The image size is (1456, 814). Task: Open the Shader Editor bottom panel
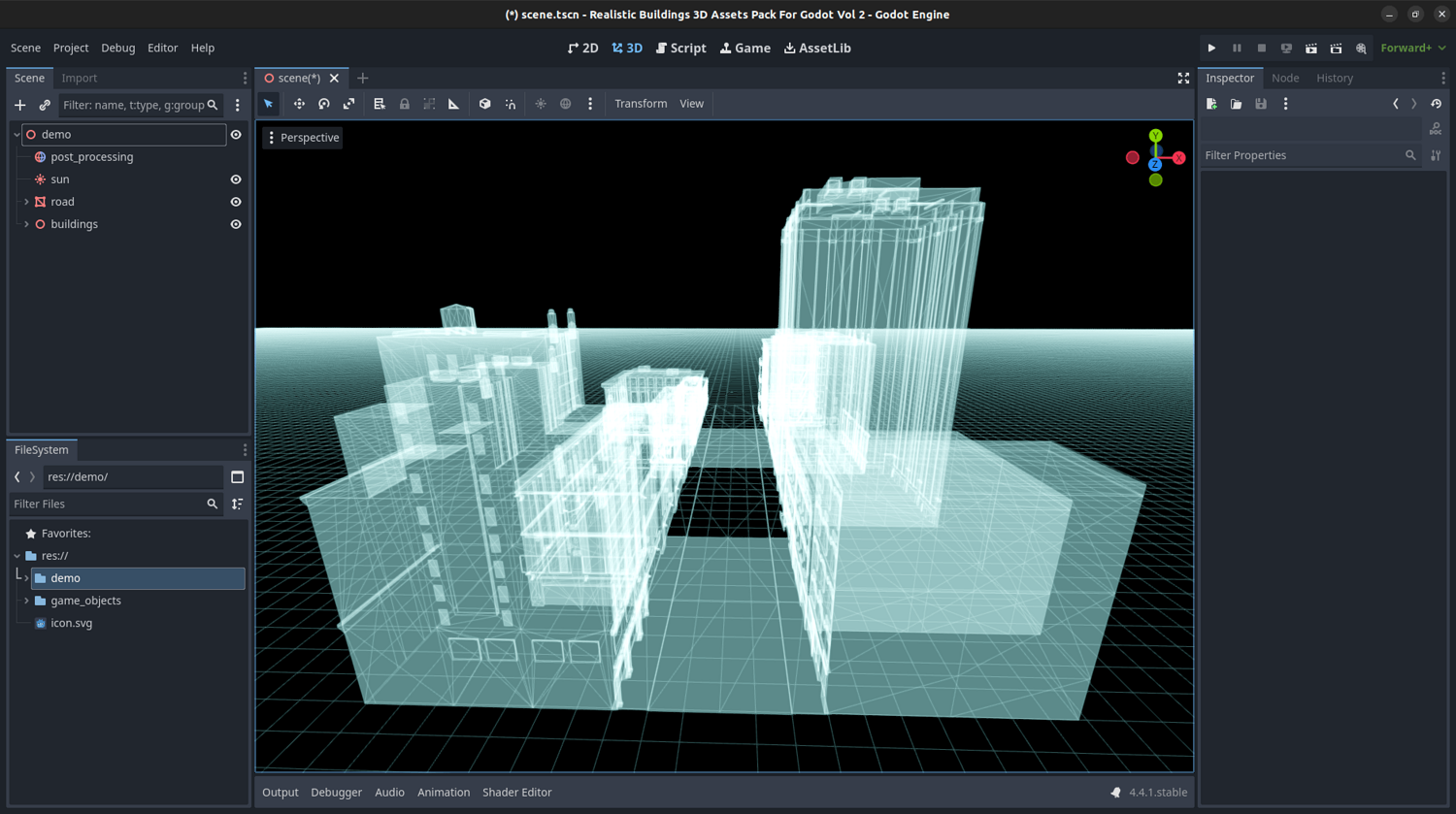(516, 792)
